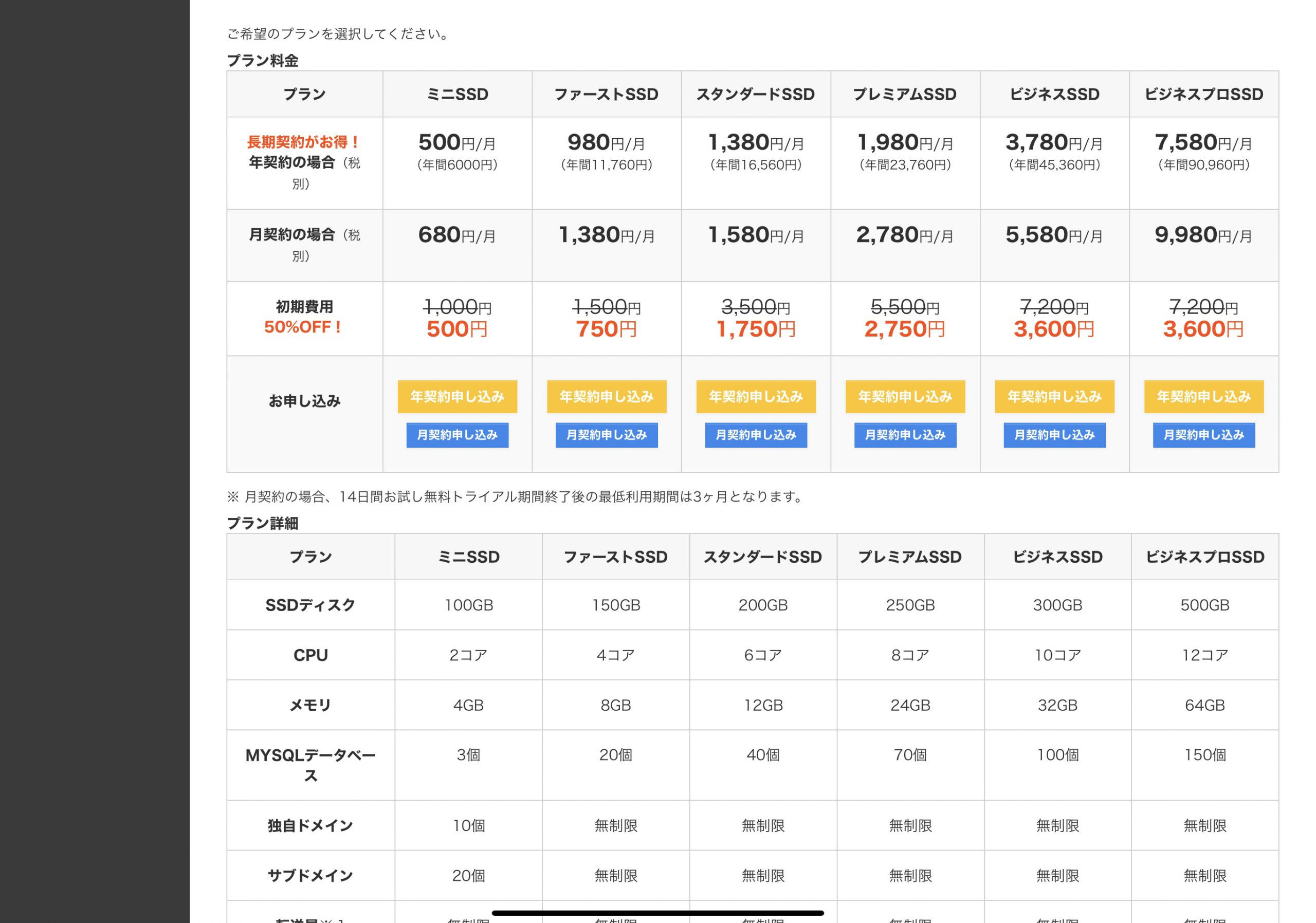Select the 4GB memory cell

(469, 705)
